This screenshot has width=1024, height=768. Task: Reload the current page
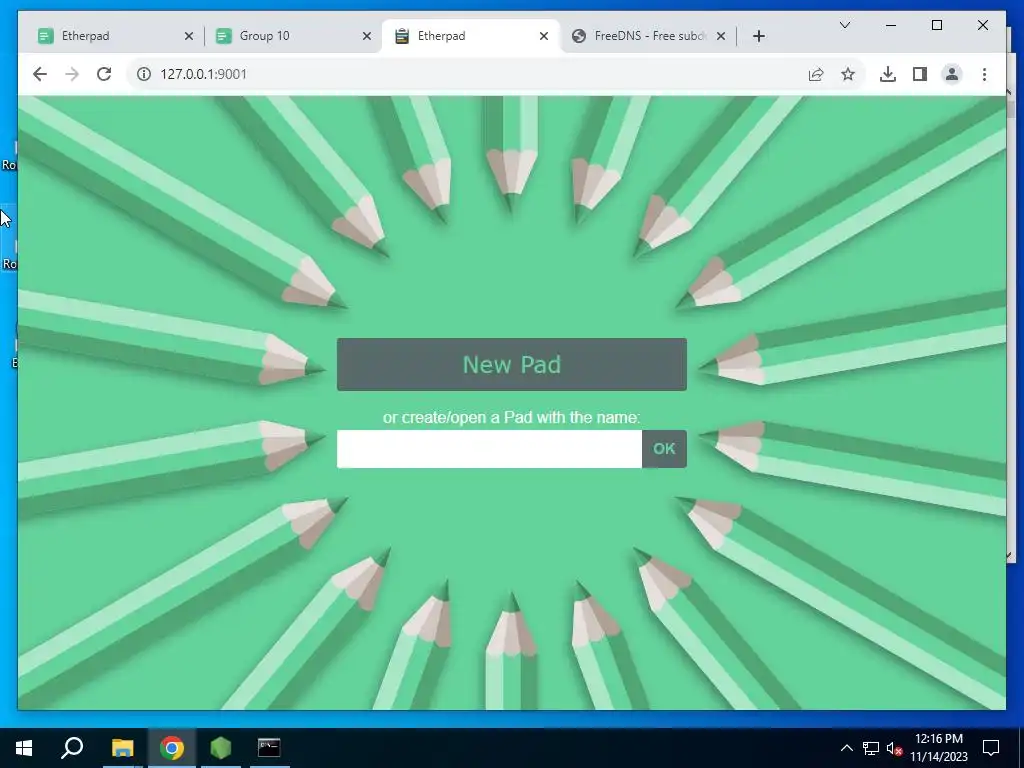[104, 74]
